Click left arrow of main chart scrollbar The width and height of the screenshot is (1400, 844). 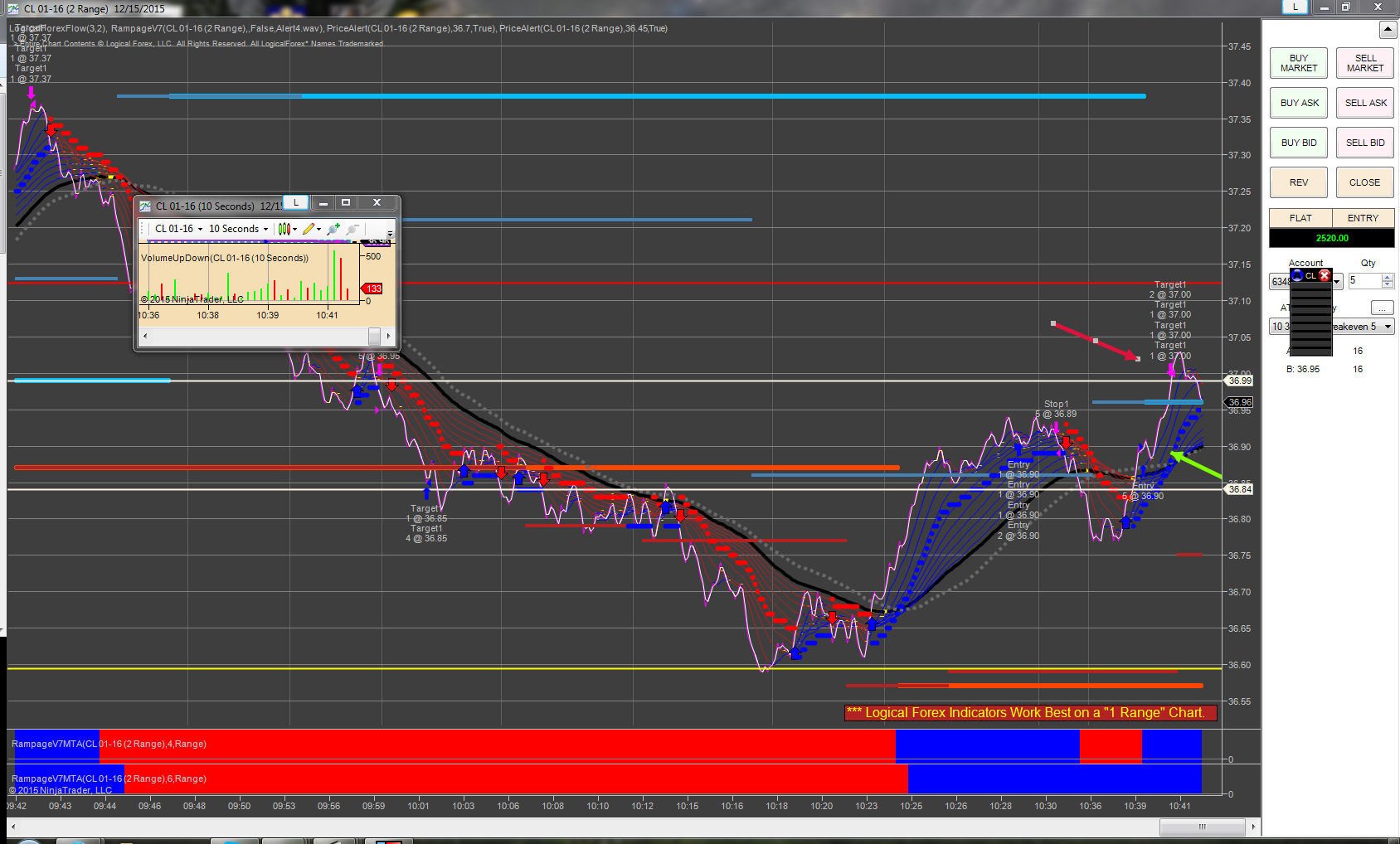click(x=12, y=827)
